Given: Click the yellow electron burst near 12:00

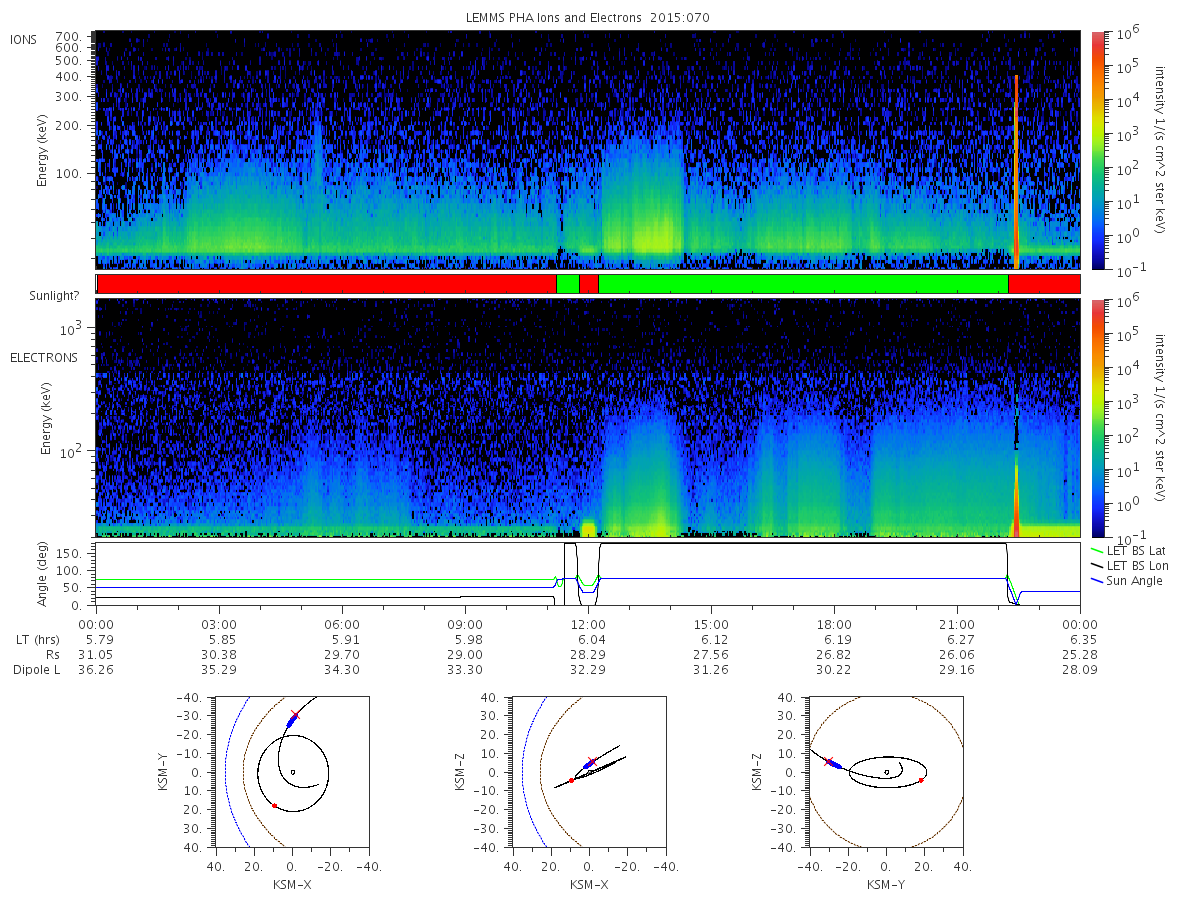Looking at the screenshot, I should pyautogui.click(x=588, y=528).
